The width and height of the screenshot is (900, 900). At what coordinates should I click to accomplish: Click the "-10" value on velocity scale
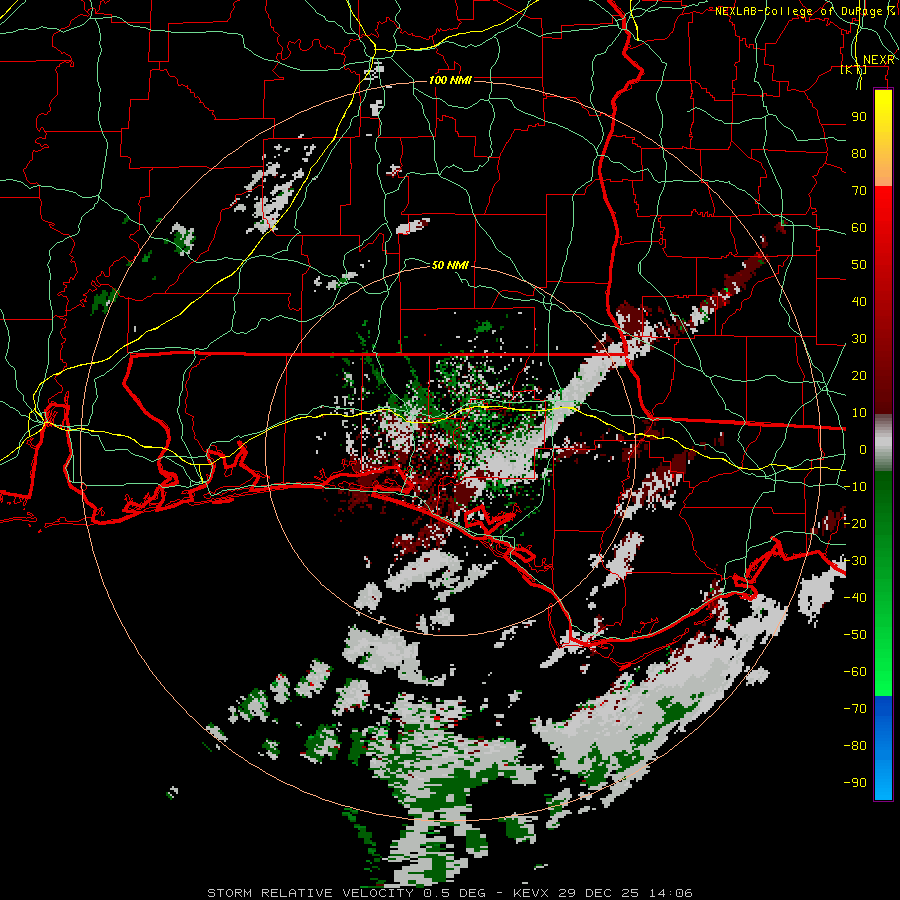pyautogui.click(x=855, y=487)
